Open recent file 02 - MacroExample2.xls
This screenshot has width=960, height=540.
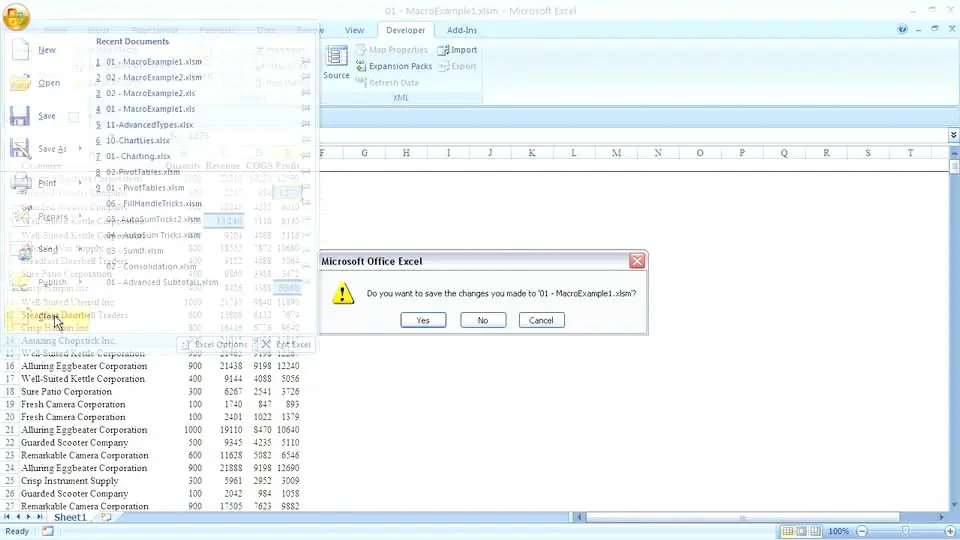[151, 93]
